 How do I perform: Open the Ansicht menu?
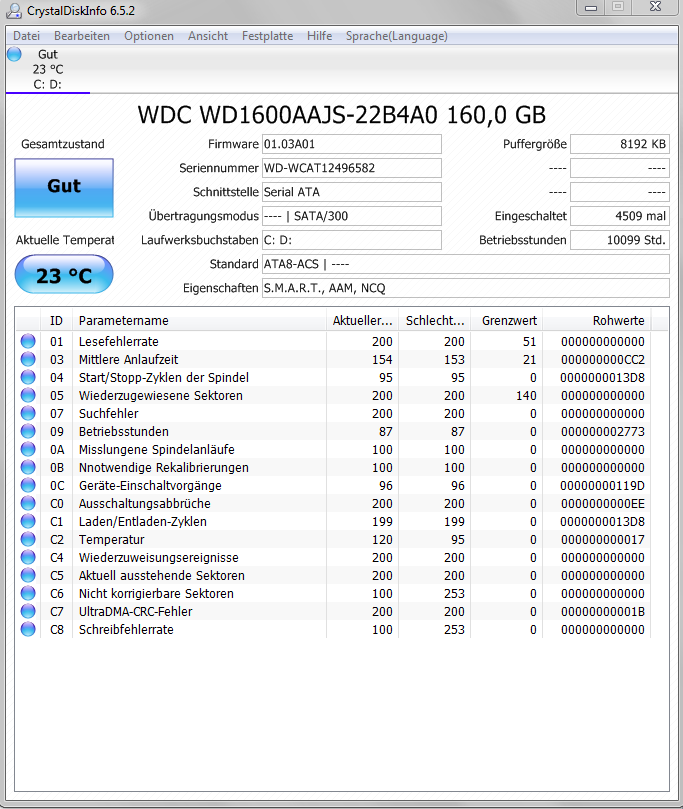click(x=208, y=36)
